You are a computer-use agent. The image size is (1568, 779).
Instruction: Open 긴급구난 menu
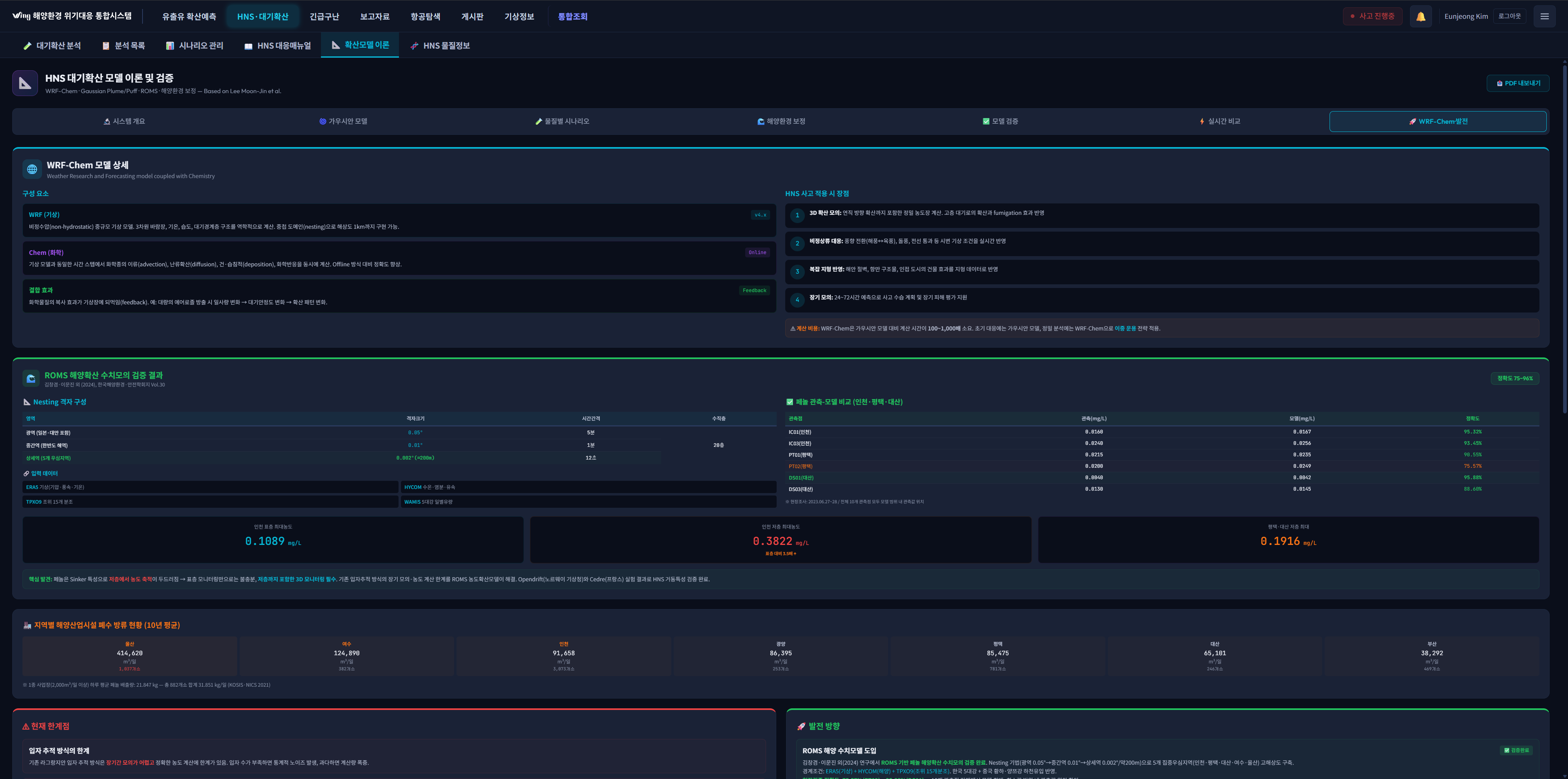(x=324, y=16)
